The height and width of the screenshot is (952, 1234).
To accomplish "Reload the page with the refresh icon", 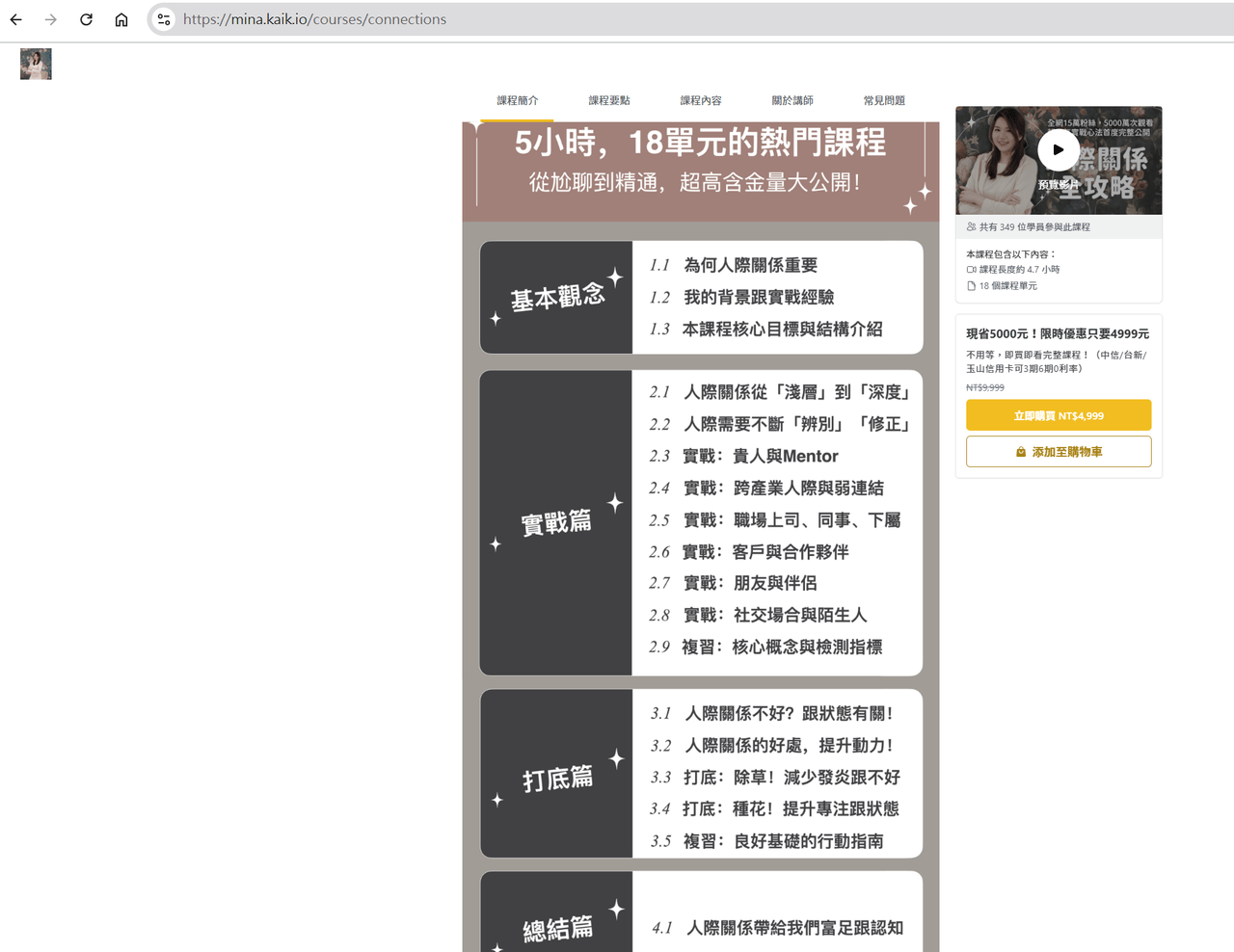I will click(86, 19).
